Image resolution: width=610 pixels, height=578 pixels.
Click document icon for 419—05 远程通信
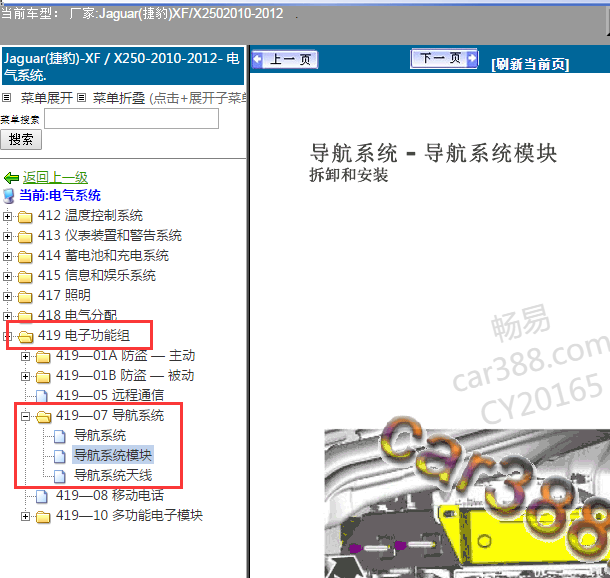coord(42,396)
